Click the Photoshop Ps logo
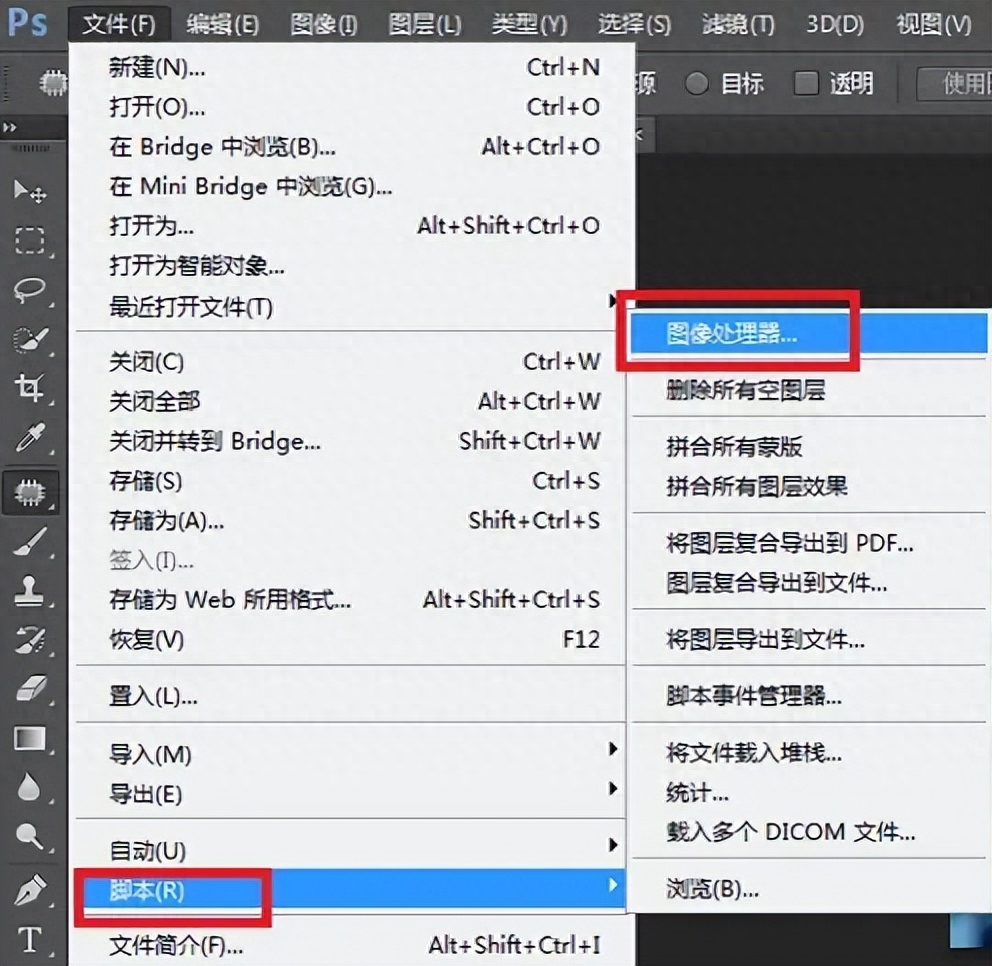The image size is (992, 966). tap(27, 22)
